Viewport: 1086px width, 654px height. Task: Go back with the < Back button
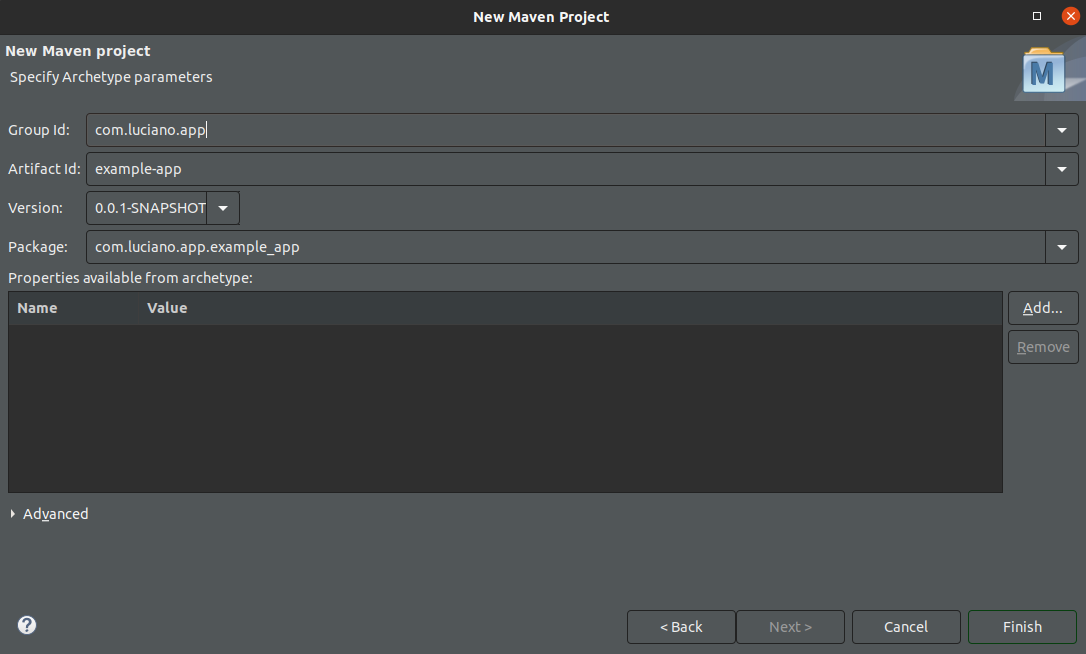click(681, 627)
